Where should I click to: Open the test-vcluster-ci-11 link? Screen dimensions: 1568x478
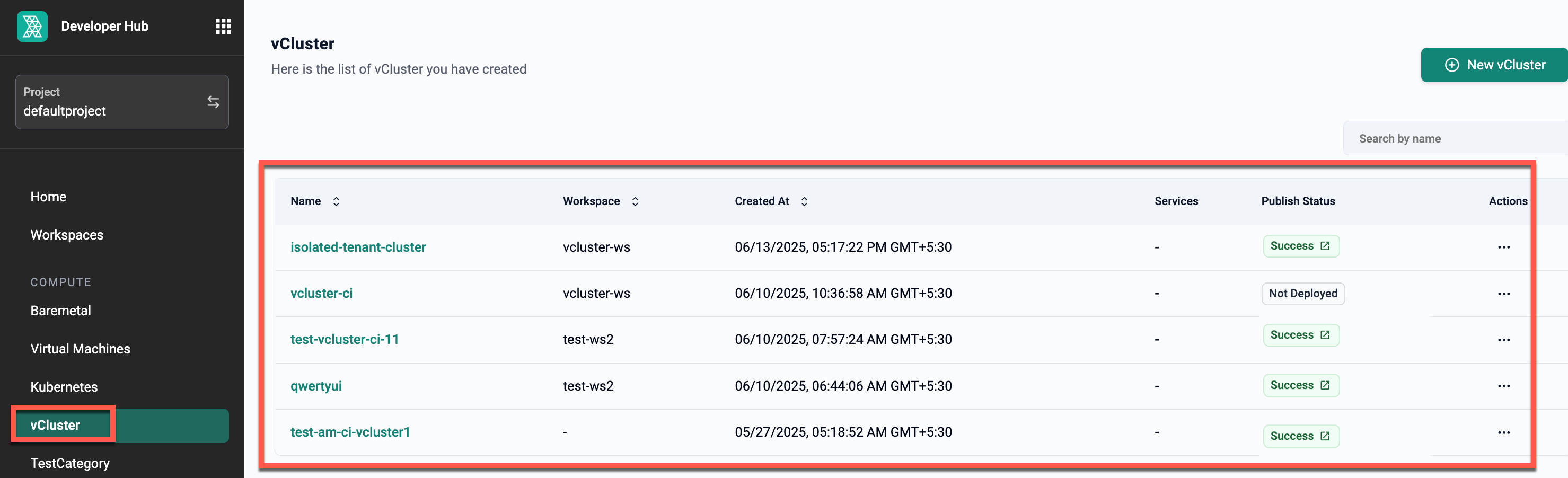(345, 339)
